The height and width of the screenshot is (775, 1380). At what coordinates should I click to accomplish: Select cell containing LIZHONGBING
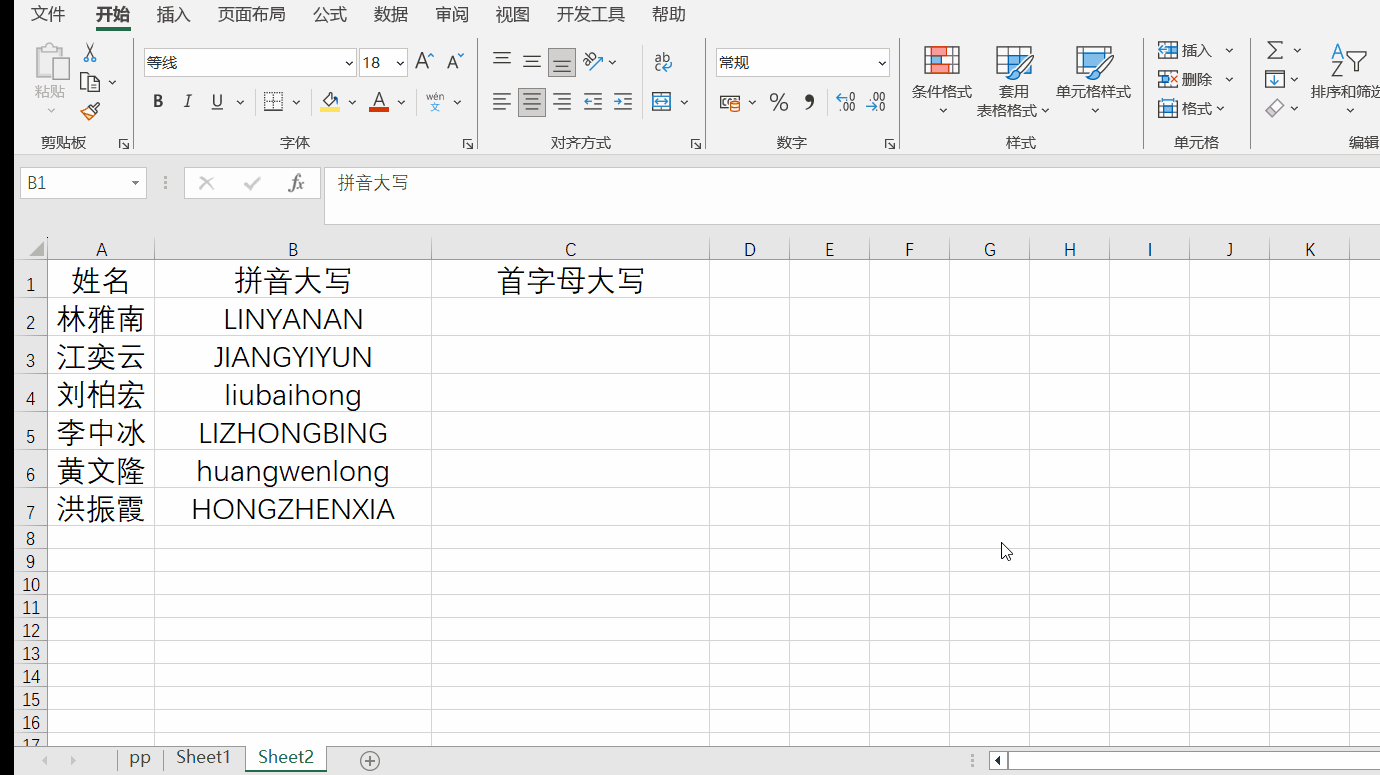click(293, 433)
